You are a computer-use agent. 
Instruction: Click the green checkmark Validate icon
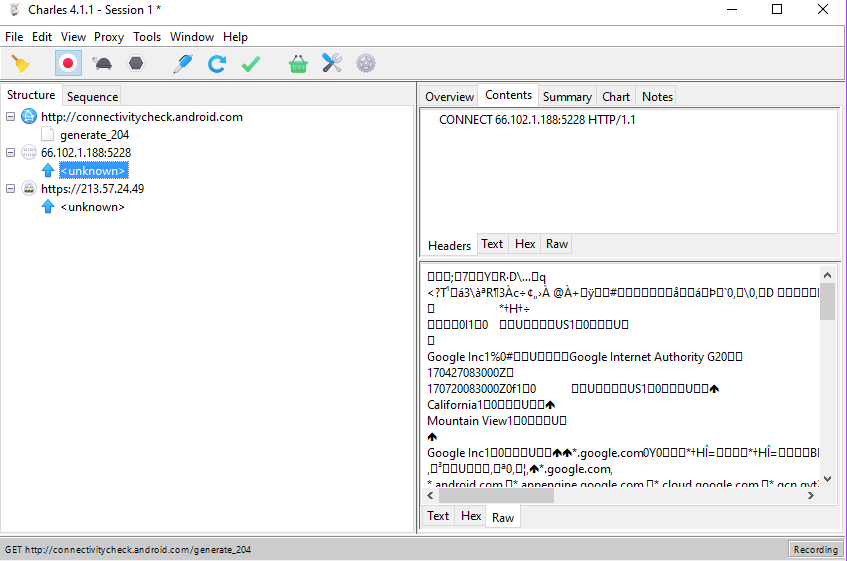251,64
